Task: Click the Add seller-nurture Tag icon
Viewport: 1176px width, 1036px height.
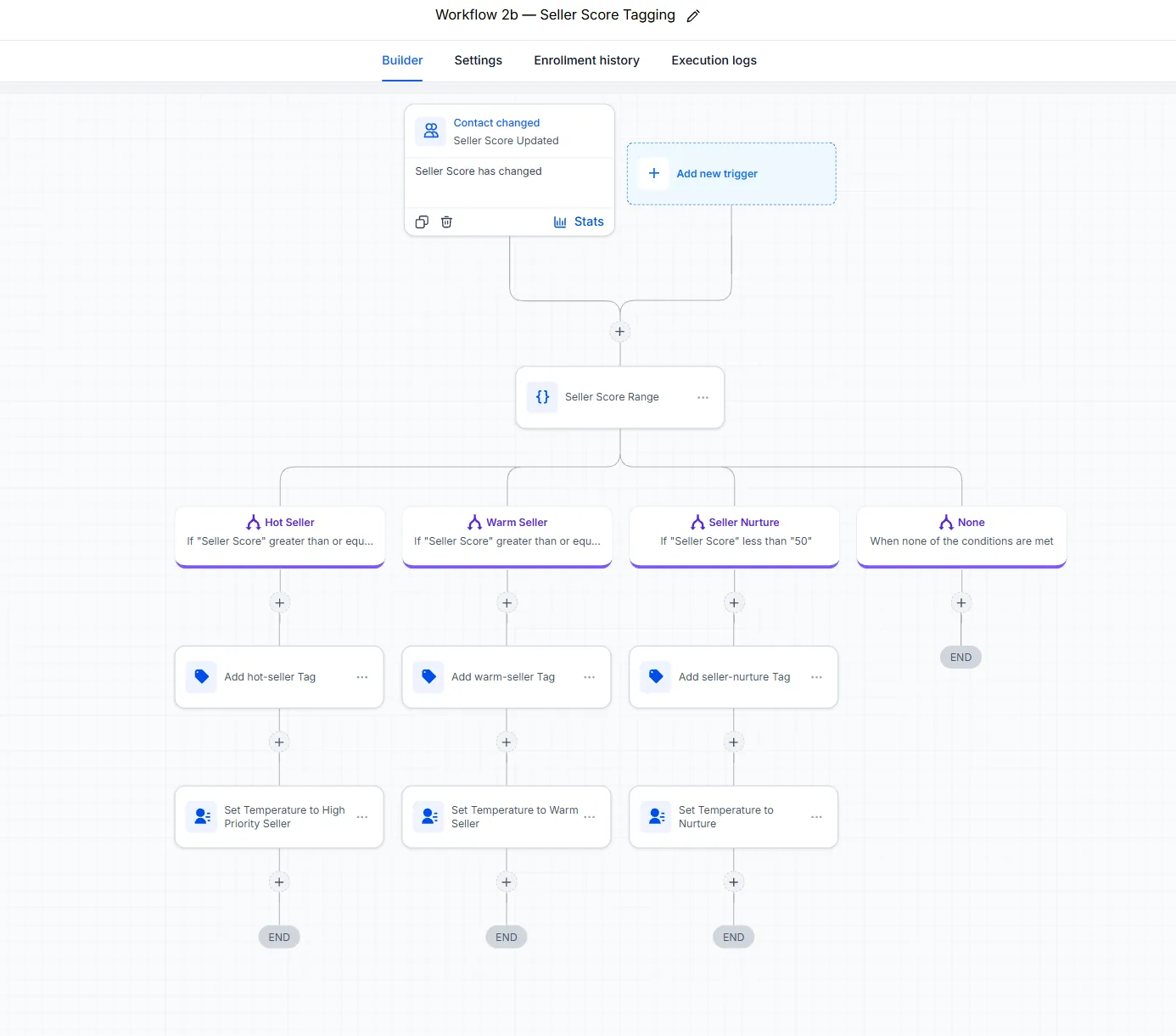Action: tap(656, 677)
